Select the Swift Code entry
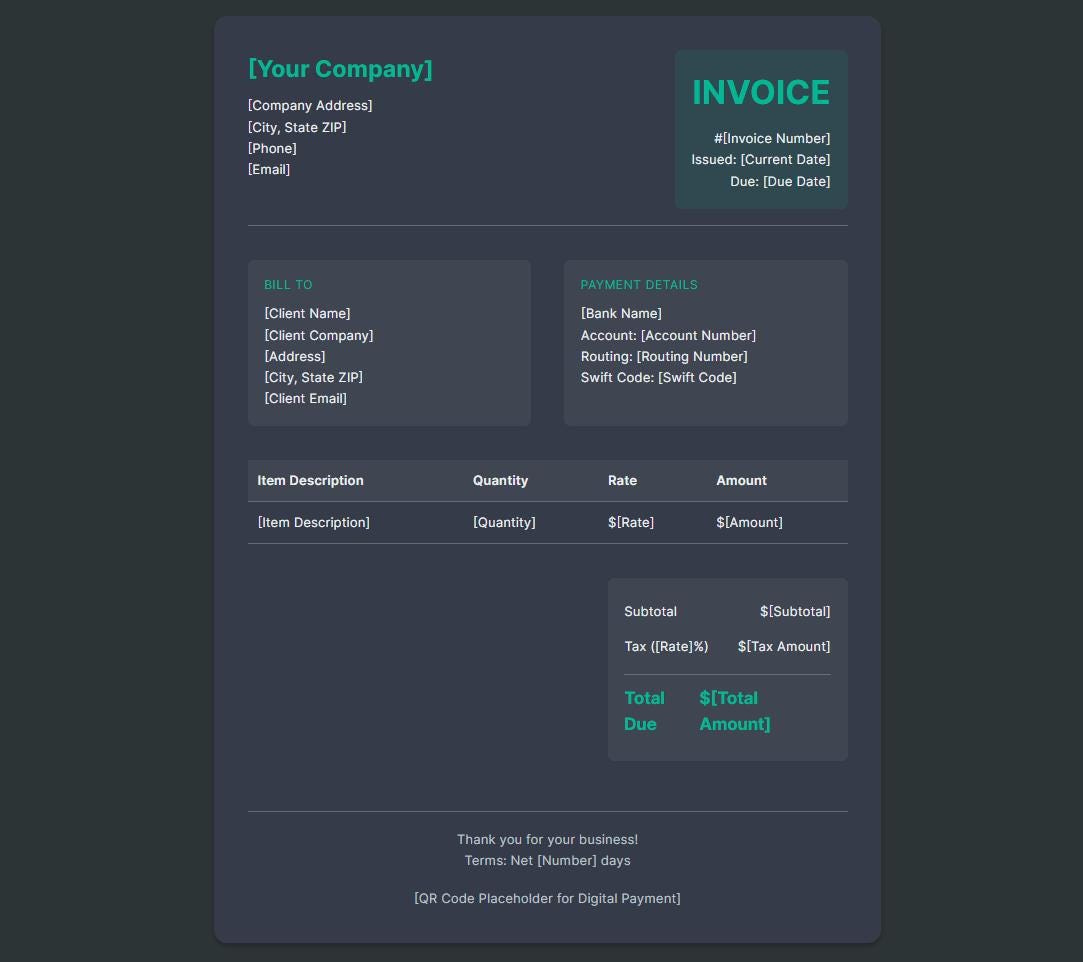1083x962 pixels. 659,377
